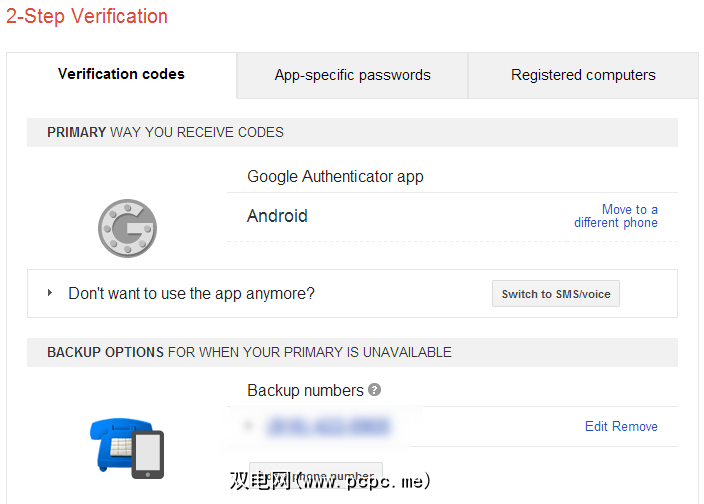
Task: Expand the "Don't want to use the app" arrow
Action: pos(50,293)
